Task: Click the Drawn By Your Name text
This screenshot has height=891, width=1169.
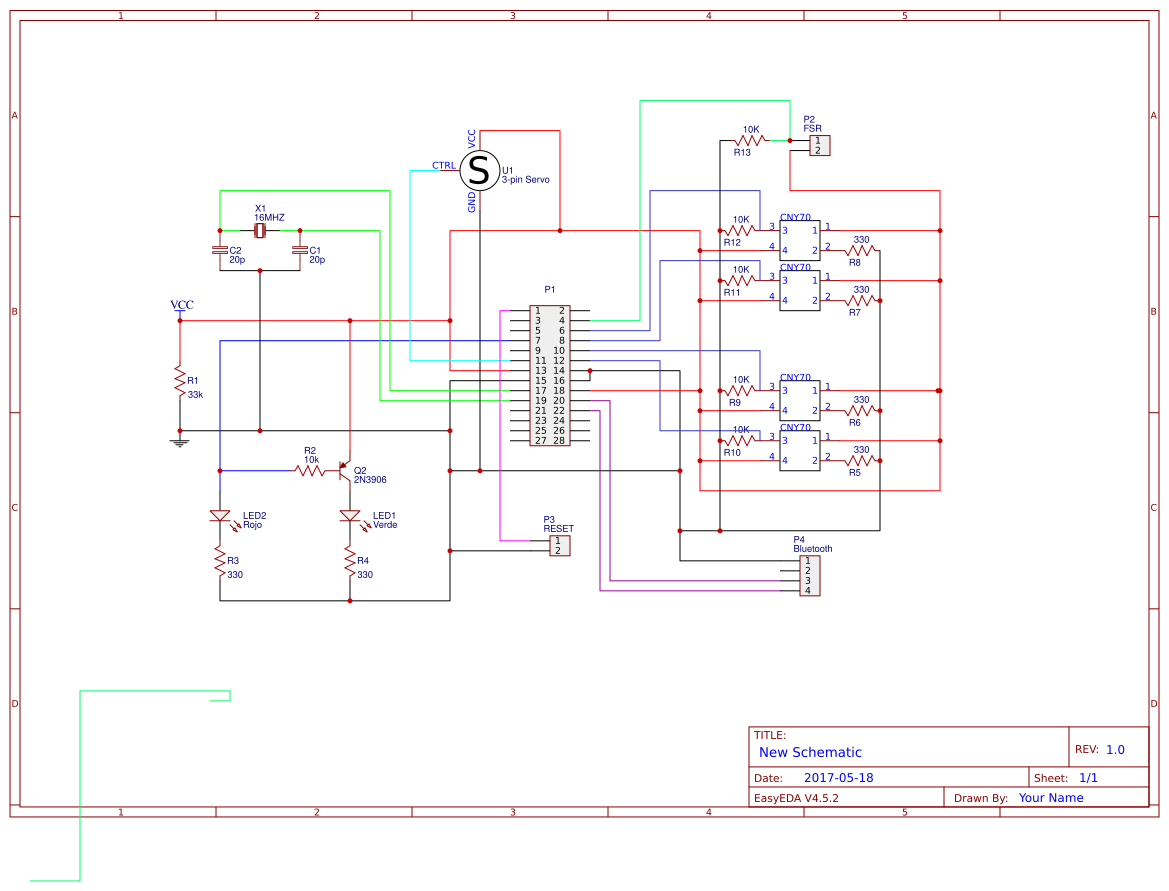Action: tap(1051, 797)
